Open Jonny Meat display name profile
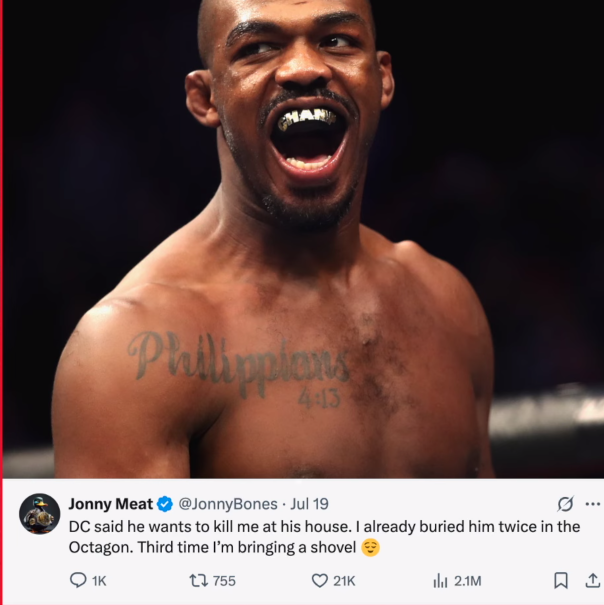604x605 pixels. point(110,504)
